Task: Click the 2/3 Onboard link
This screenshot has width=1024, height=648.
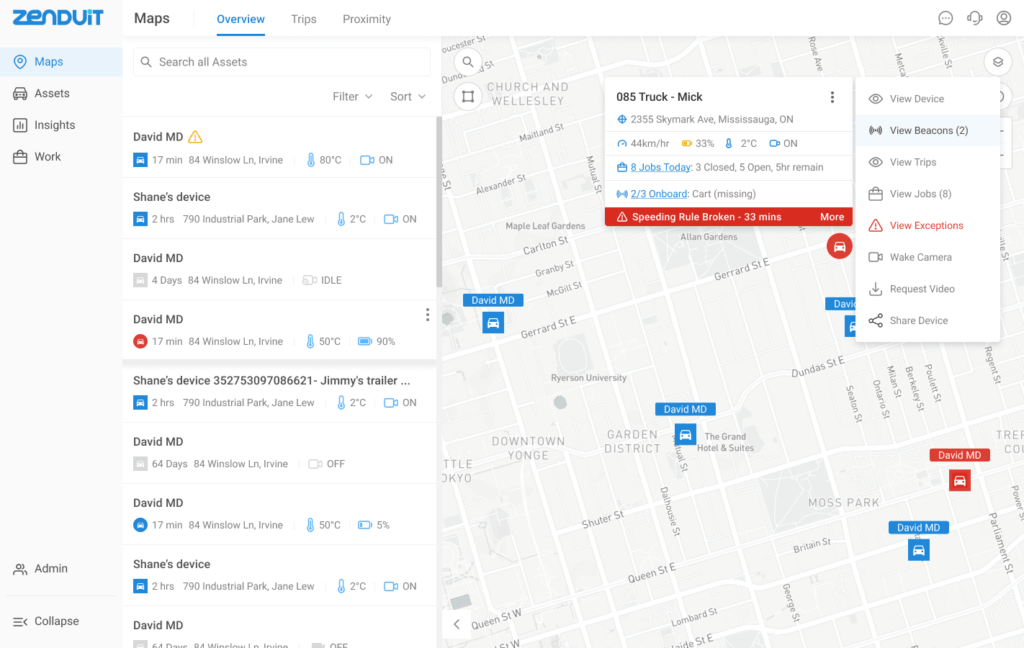Action: click(x=658, y=194)
